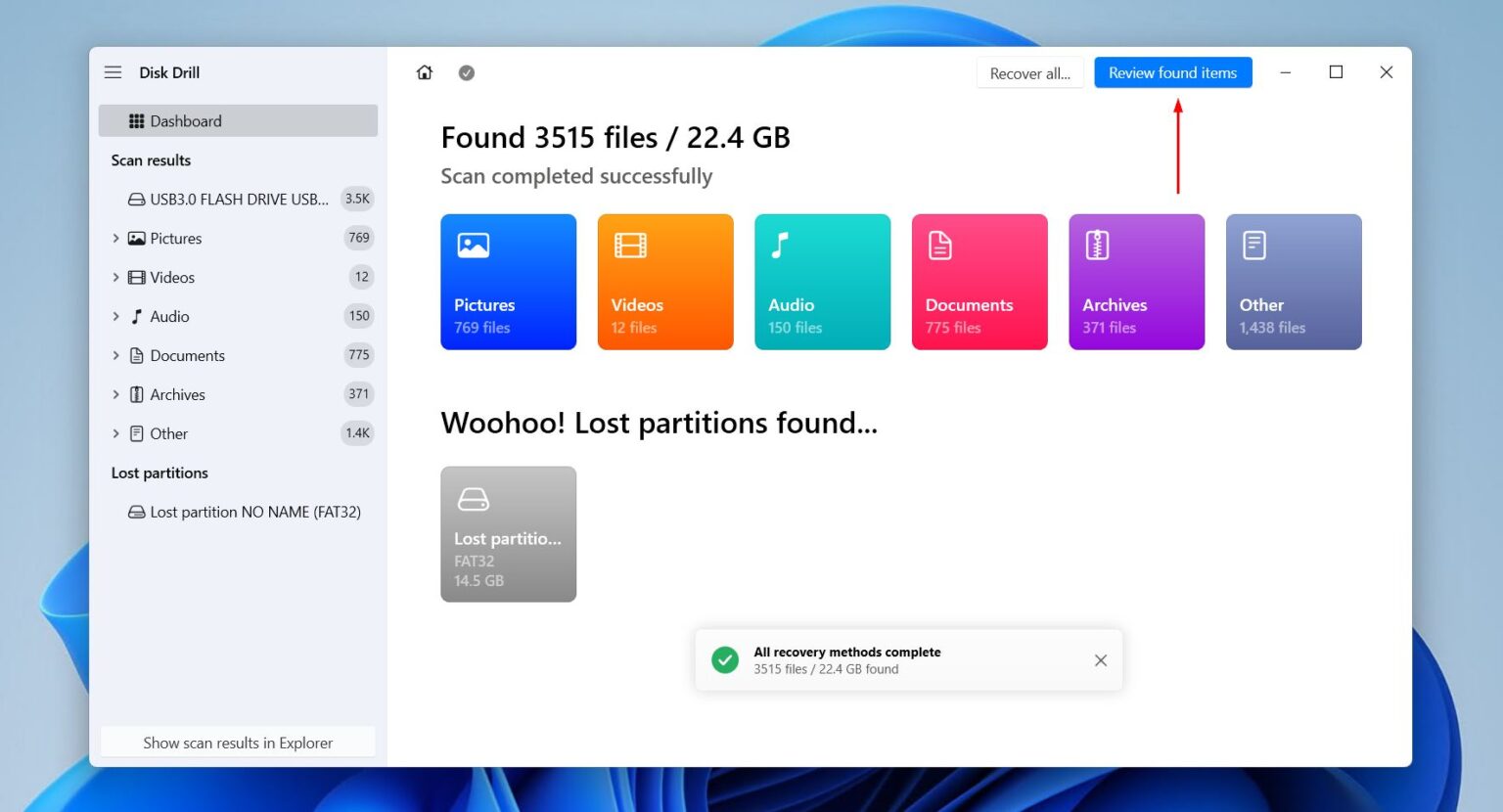This screenshot has height=812, width=1503.
Task: Click the home icon in the toolbar
Action: tap(424, 71)
